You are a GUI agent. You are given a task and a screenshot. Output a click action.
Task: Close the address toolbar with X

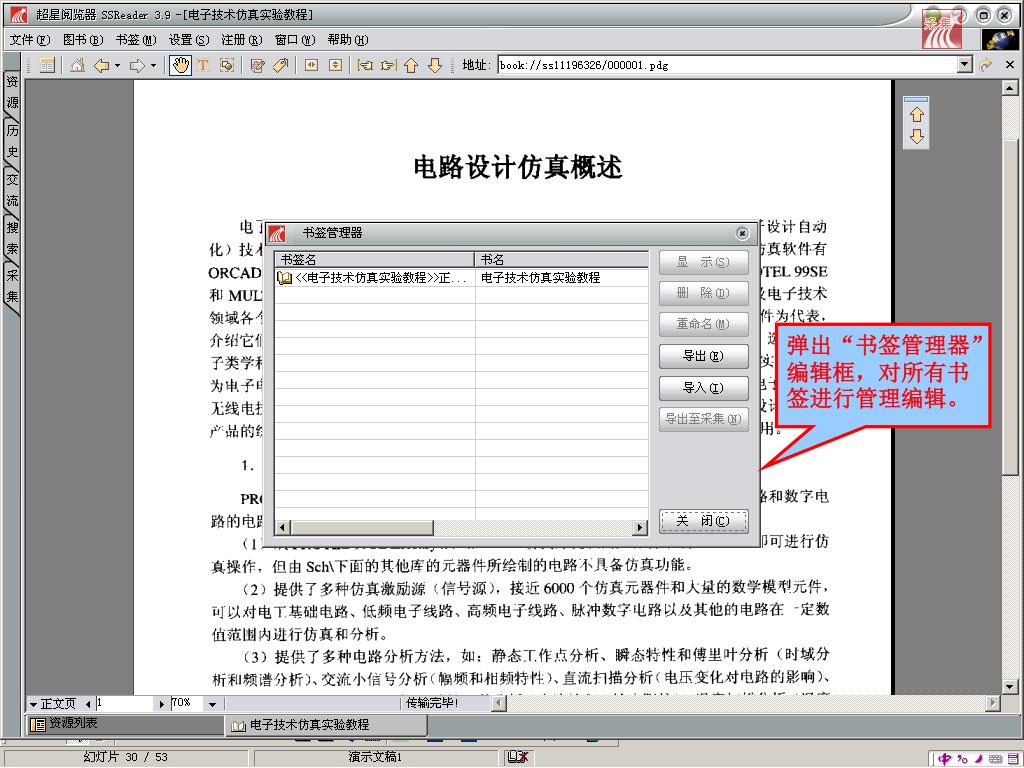[x=1010, y=65]
